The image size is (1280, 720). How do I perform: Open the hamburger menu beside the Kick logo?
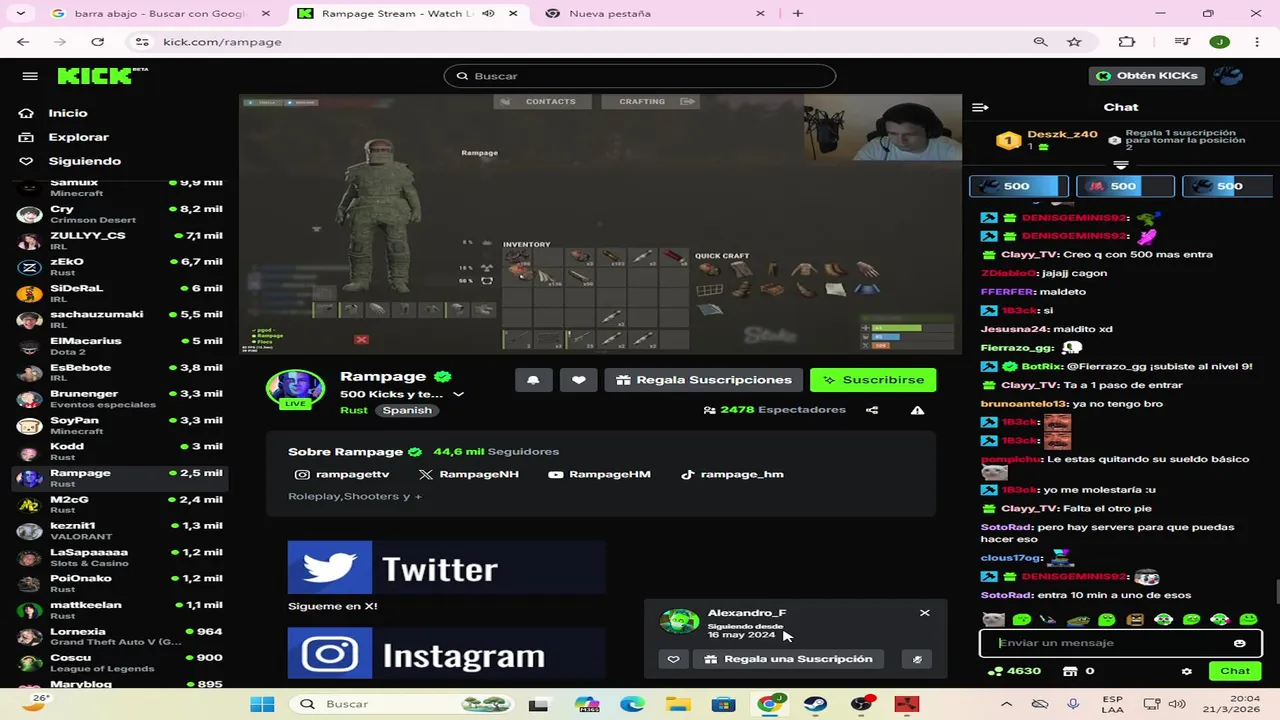pos(30,76)
